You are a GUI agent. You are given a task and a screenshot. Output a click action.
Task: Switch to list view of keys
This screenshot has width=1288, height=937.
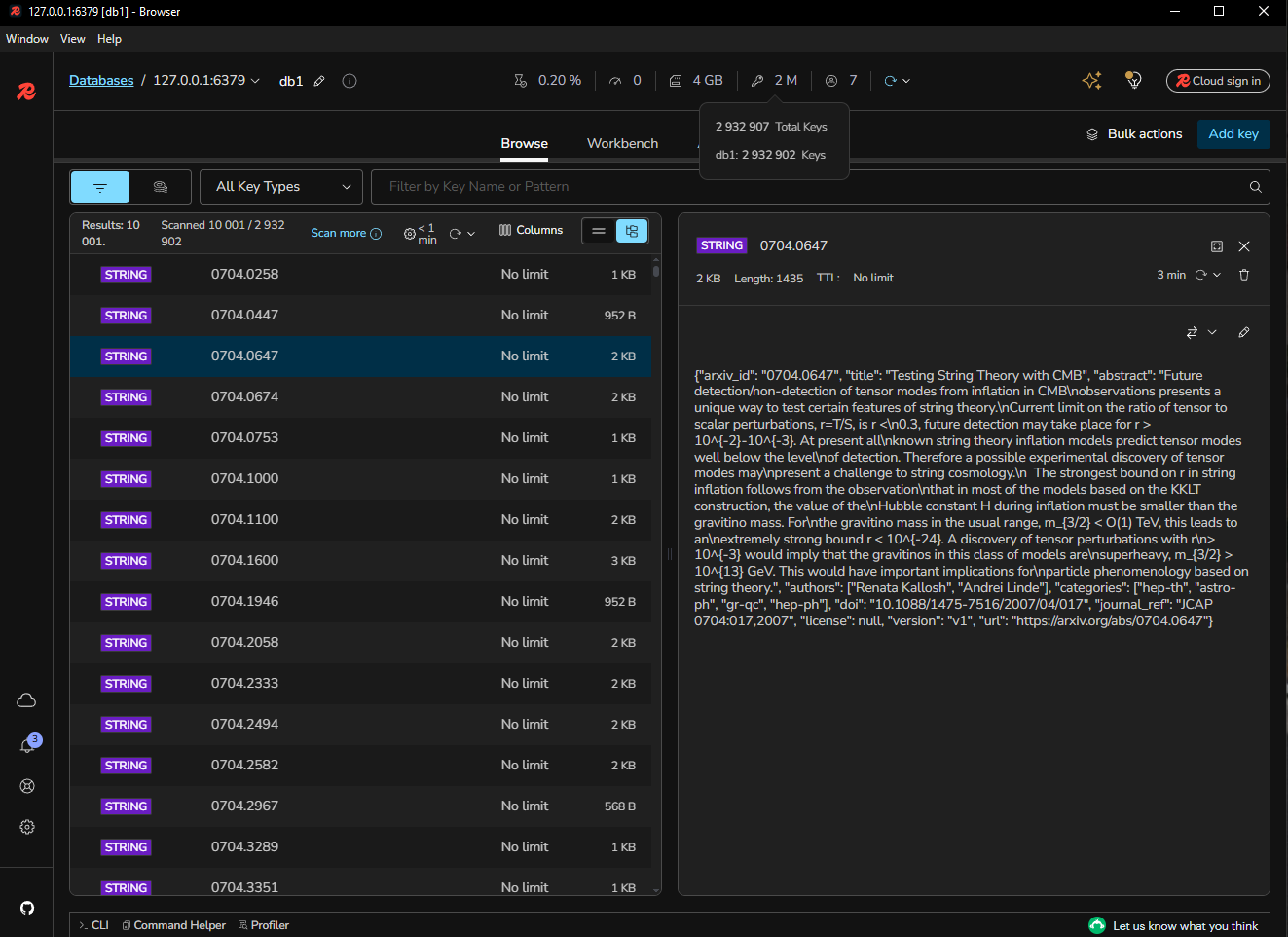tap(599, 231)
